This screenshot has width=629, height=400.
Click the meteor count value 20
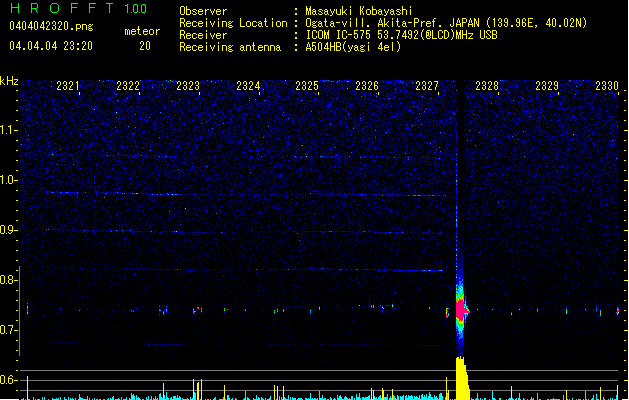click(145, 46)
